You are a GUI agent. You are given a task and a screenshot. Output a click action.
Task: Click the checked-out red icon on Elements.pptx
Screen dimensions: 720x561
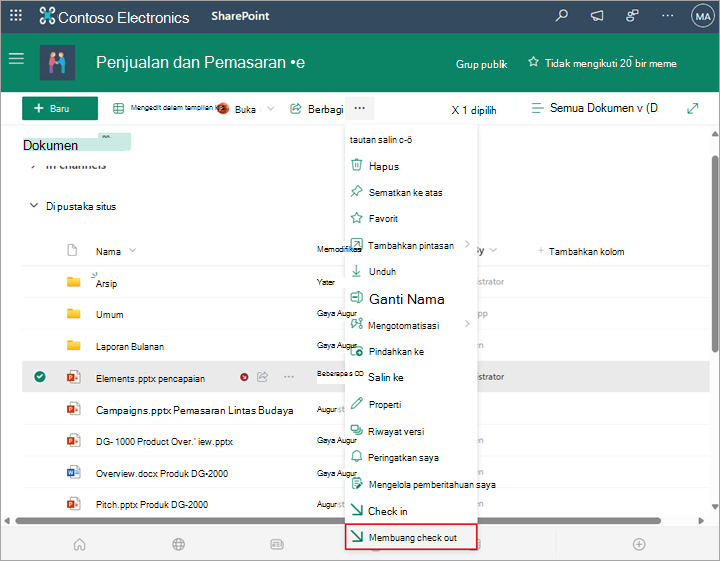tap(244, 377)
